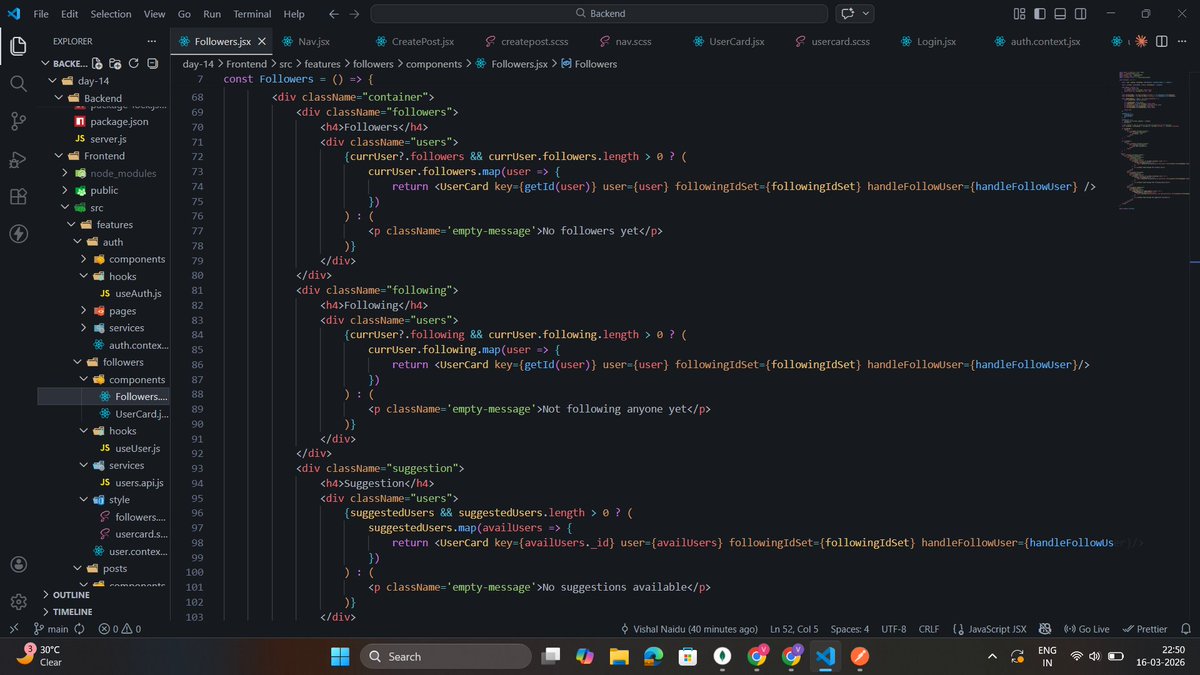This screenshot has width=1200, height=675.
Task: Collapse all folders in Explorer
Action: pos(151,63)
